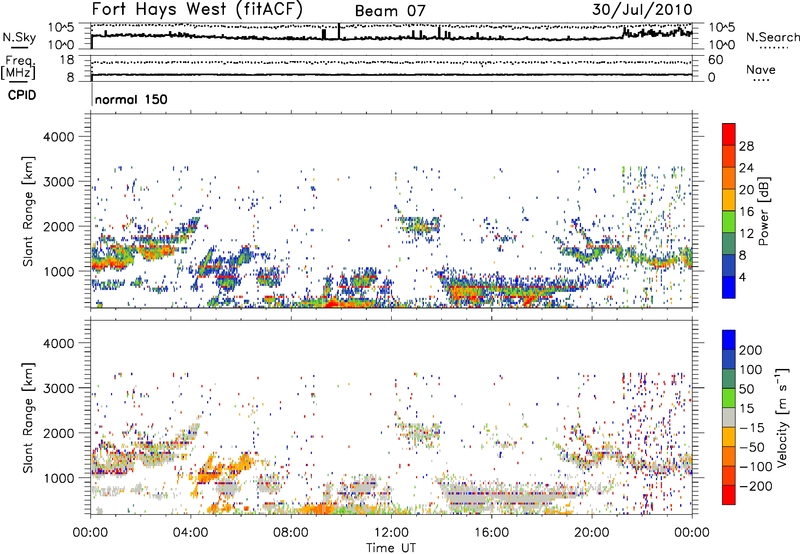Click the '12:00' time axis label
800x554 pixels.
391,533
